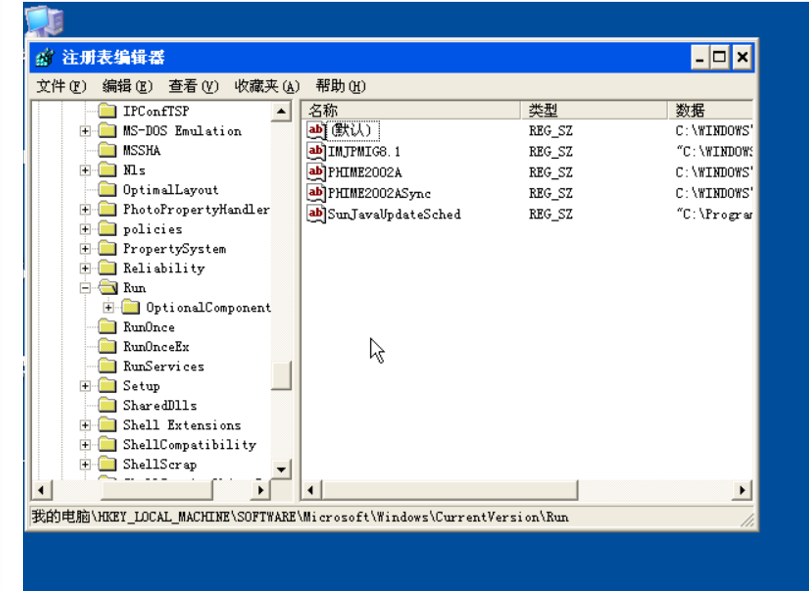809x591 pixels.
Task: Select the RunServices tree label
Action: 164,366
